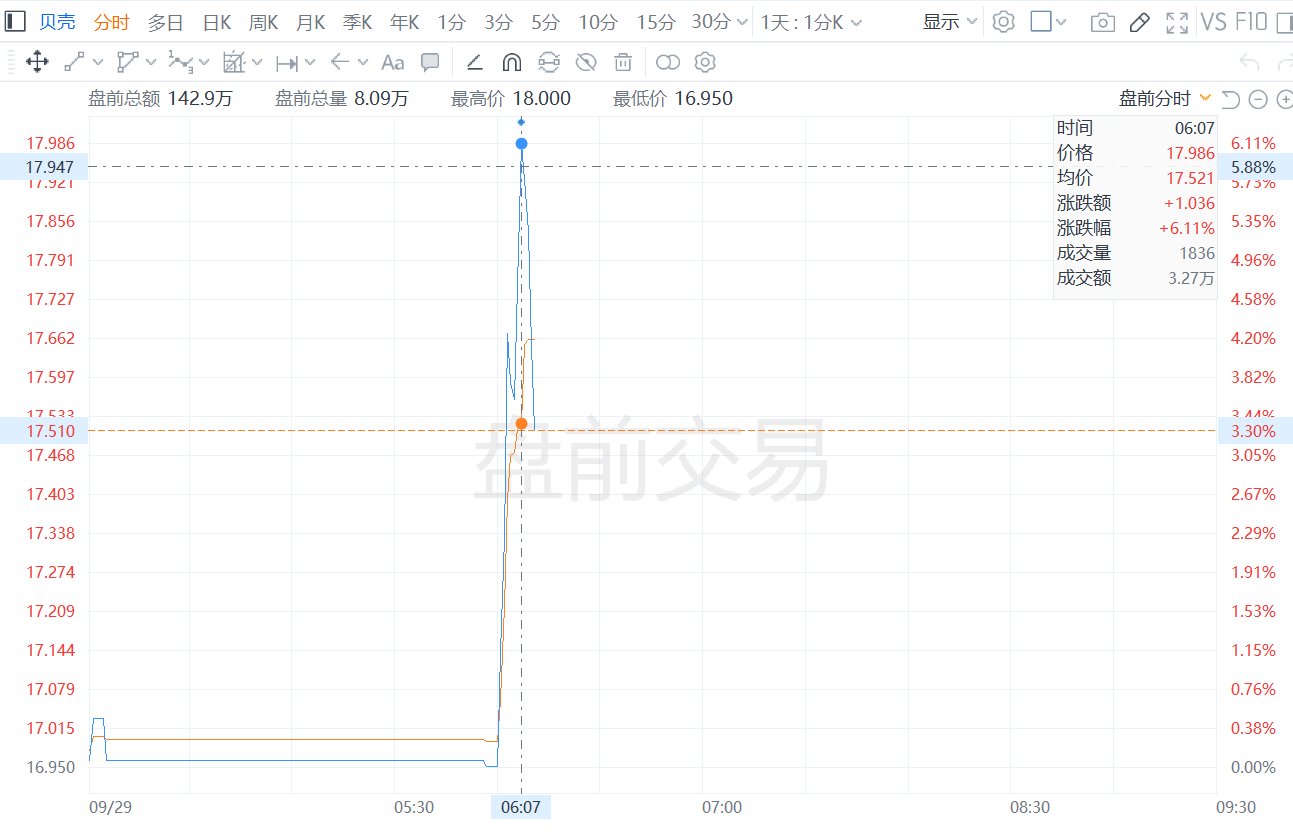This screenshot has width=1293, height=837.
Task: Click the F10 company info button
Action: (x=1251, y=21)
